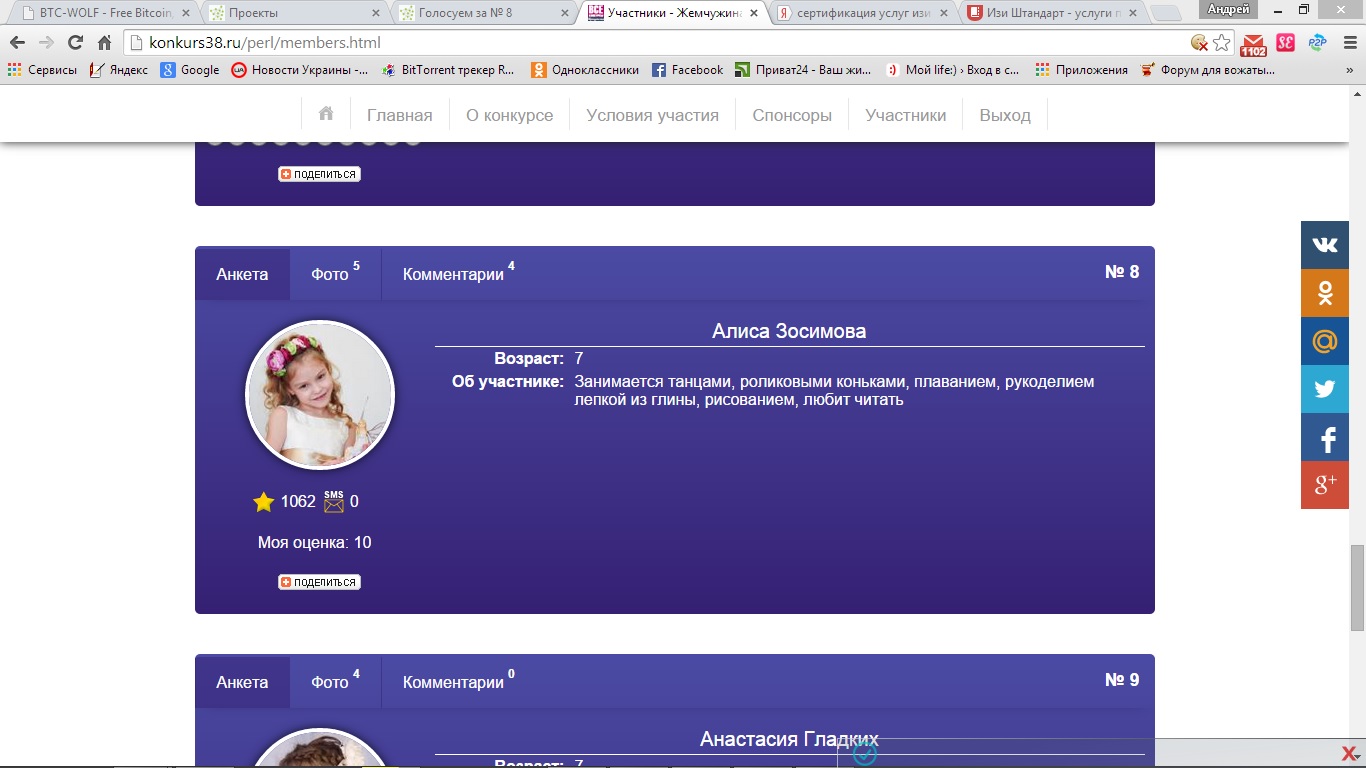Open the Gmail extension icon showing 1102
The width and height of the screenshot is (1366, 768).
coord(1253,44)
